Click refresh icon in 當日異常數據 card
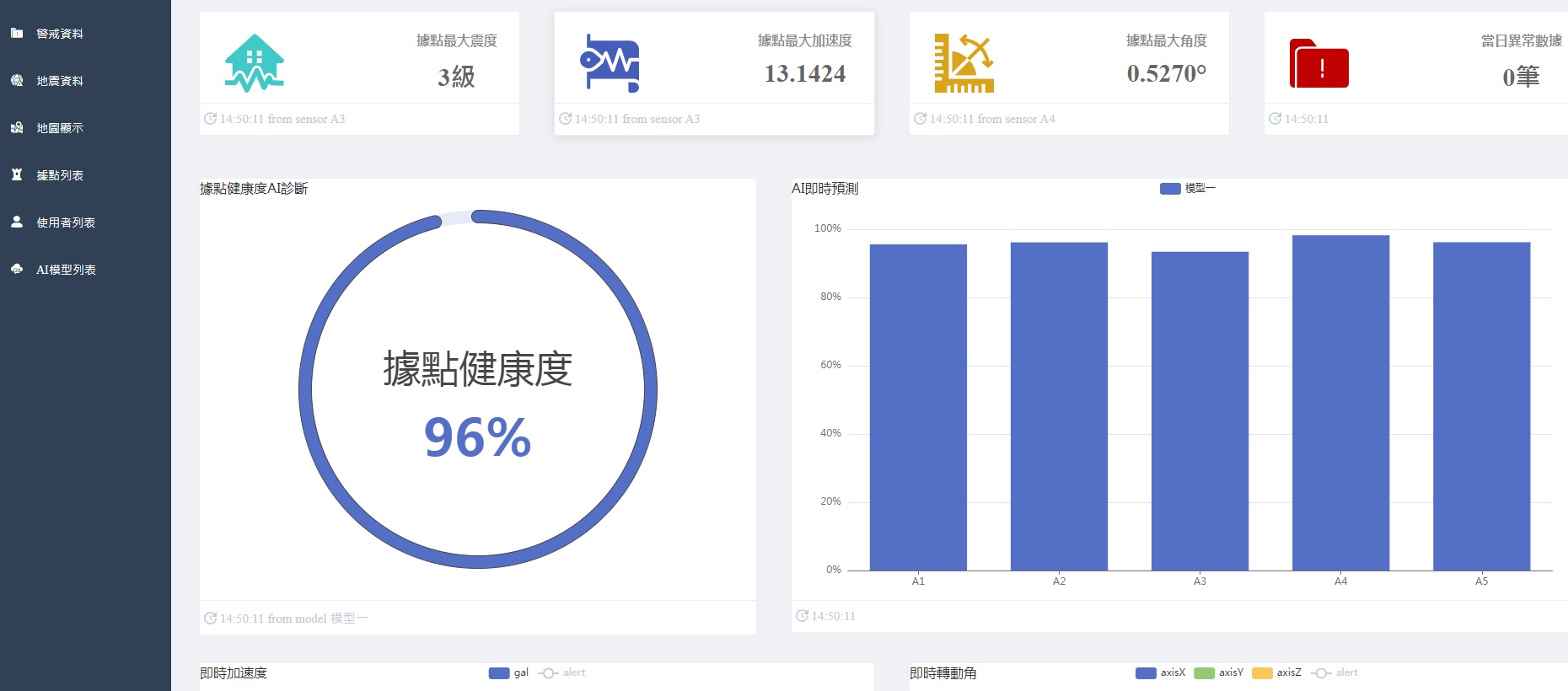Screen dimensions: 1568x691 (1275, 119)
